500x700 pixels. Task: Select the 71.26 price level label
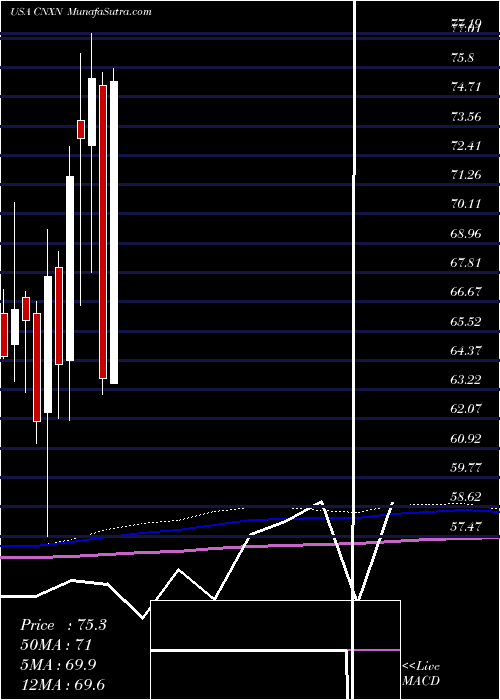(466, 175)
